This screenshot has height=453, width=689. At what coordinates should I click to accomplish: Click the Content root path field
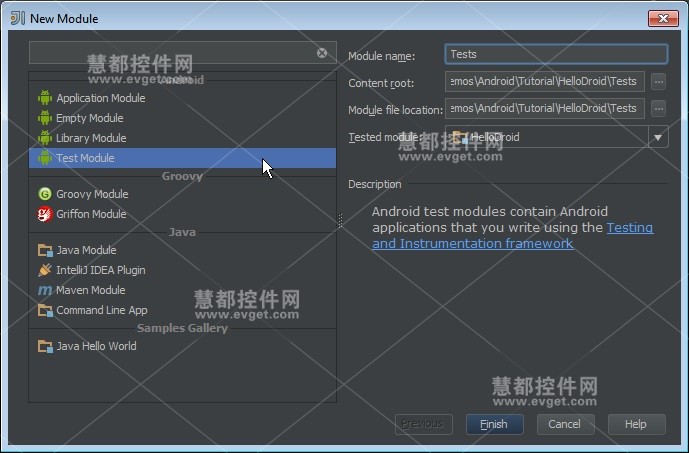[545, 82]
